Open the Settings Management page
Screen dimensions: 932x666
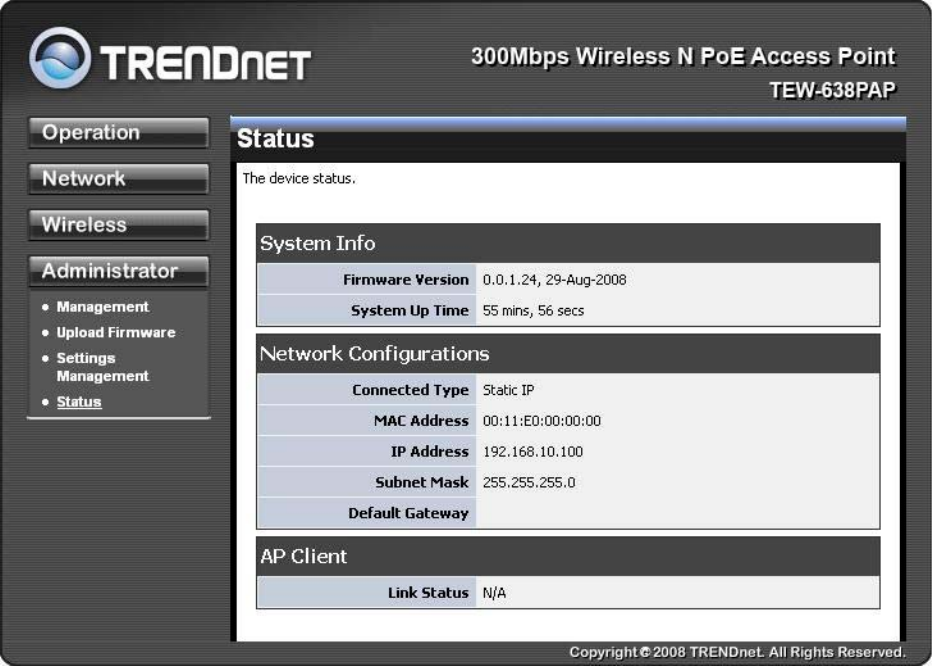coord(102,367)
